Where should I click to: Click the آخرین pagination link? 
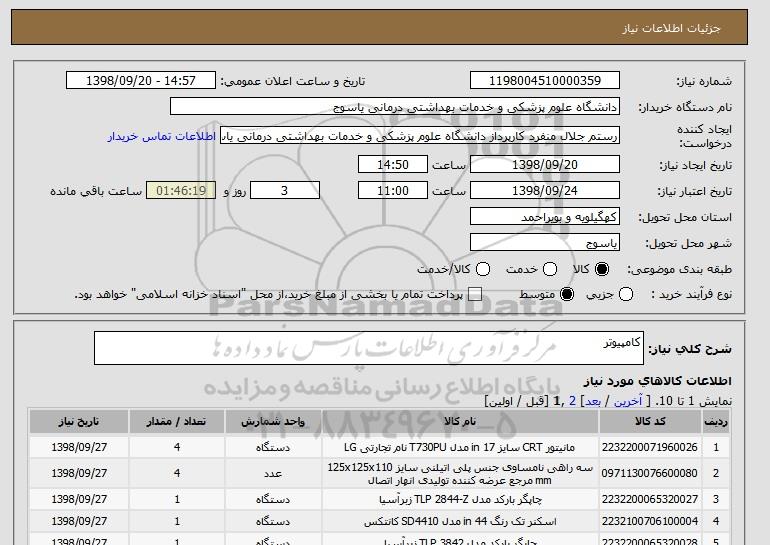pyautogui.click(x=628, y=401)
